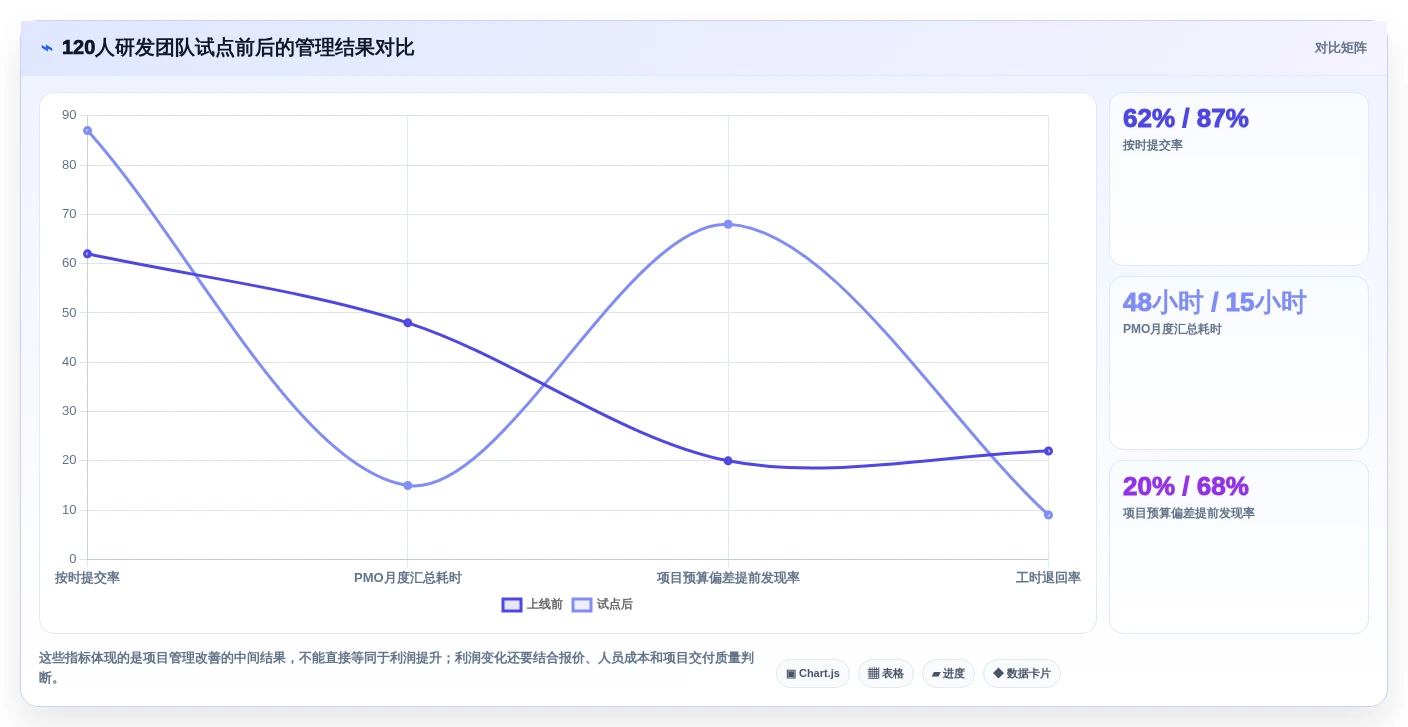1408x727 pixels.
Task: Select the 进度 tag chip
Action: pyautogui.click(x=948, y=674)
